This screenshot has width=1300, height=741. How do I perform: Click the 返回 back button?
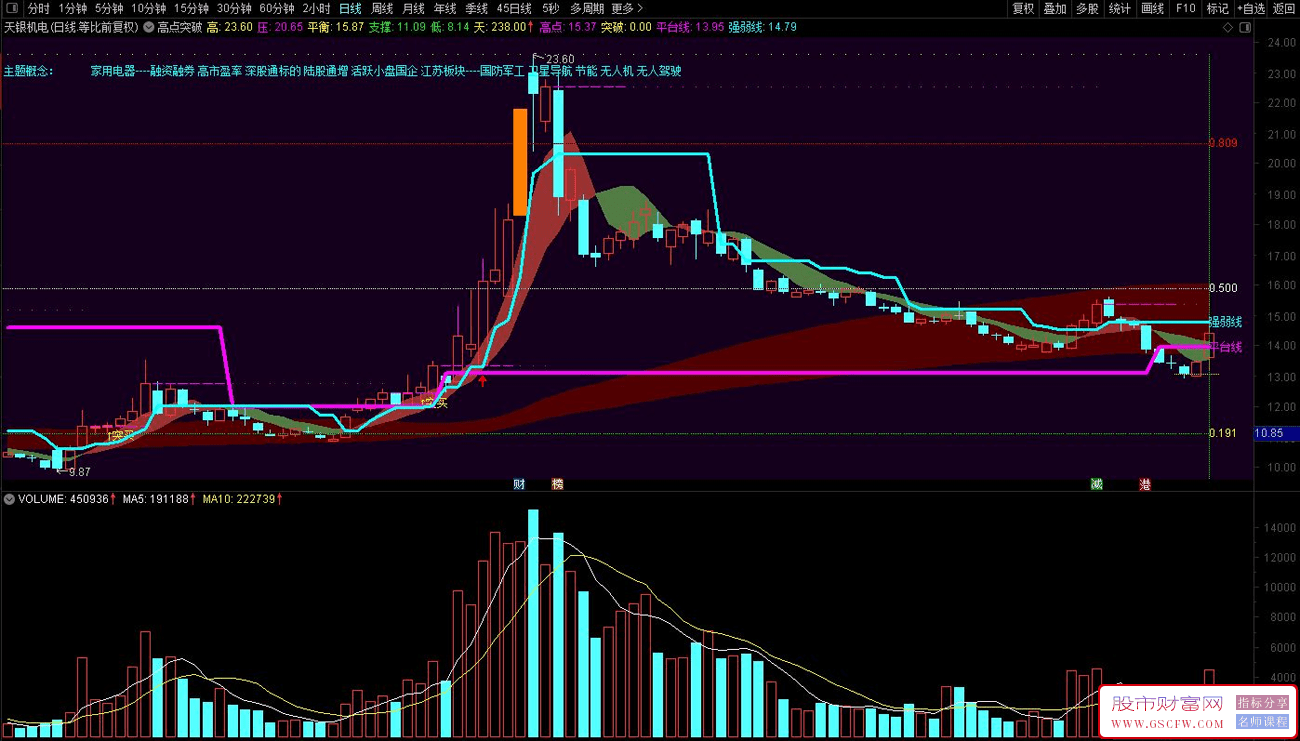click(1284, 8)
